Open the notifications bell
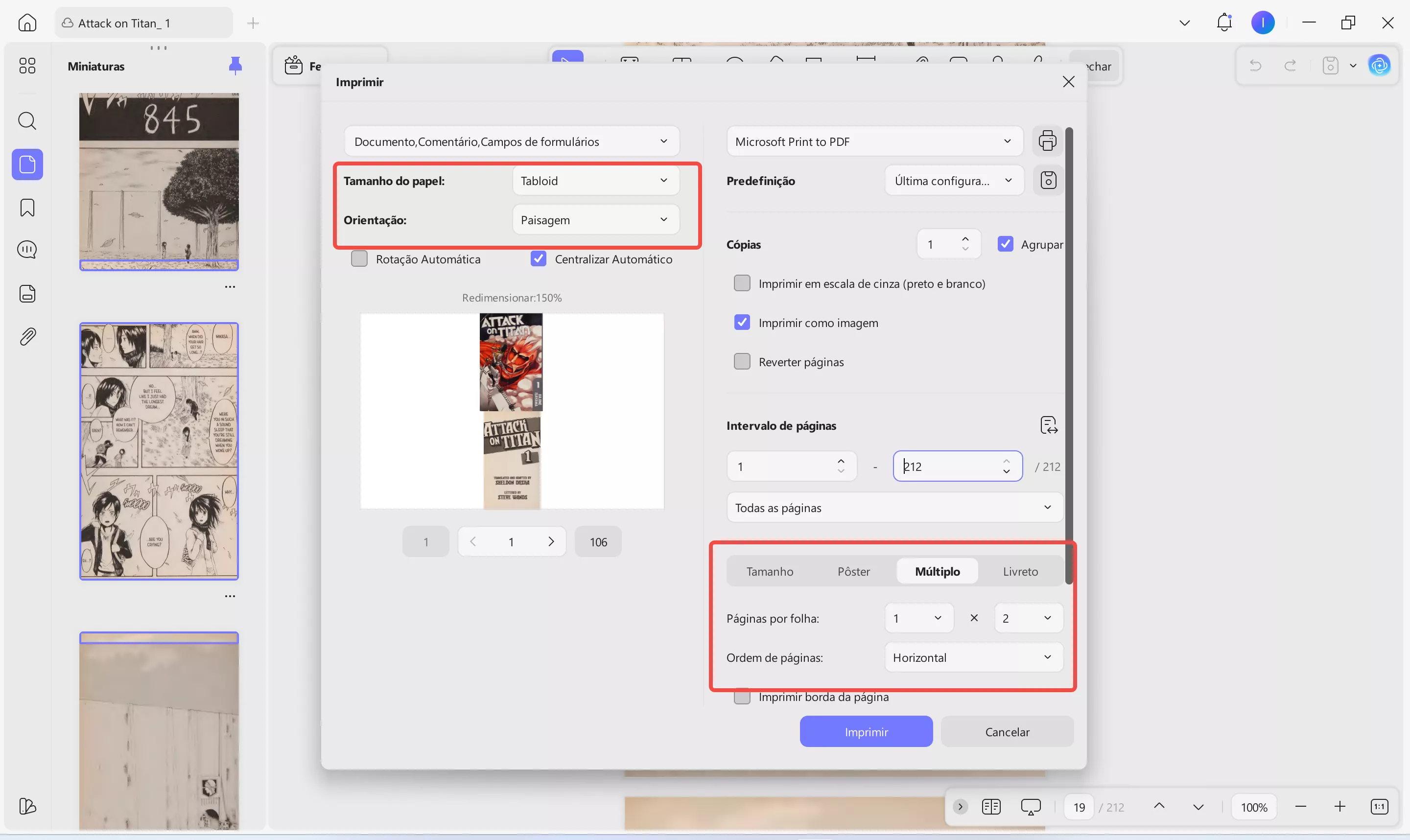This screenshot has width=1410, height=840. point(1224,23)
